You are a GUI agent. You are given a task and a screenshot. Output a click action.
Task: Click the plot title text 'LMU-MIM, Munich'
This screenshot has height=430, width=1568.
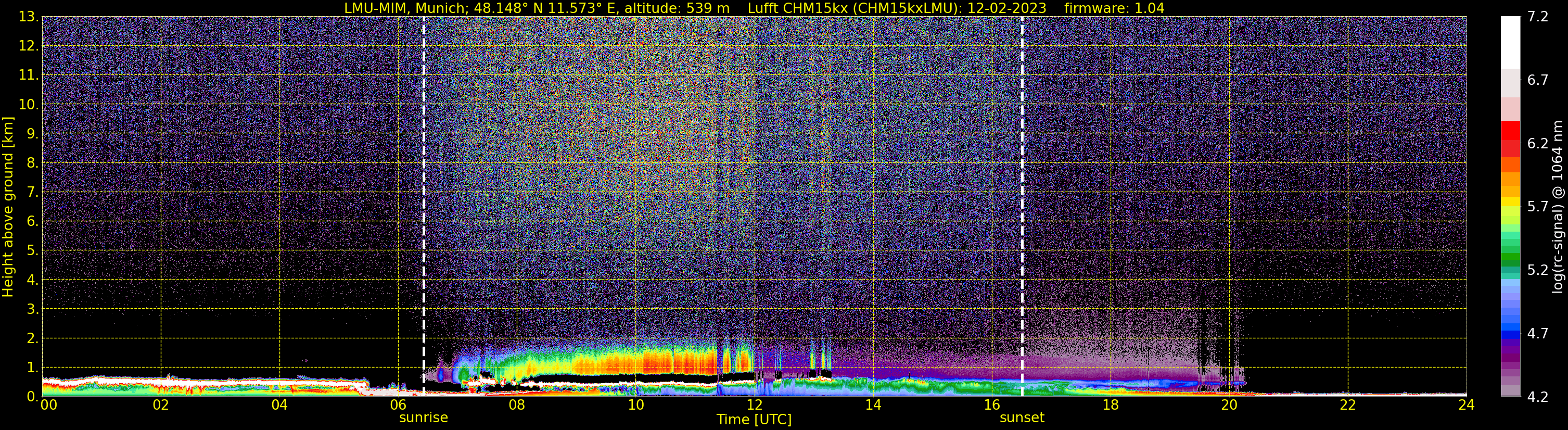point(405,8)
